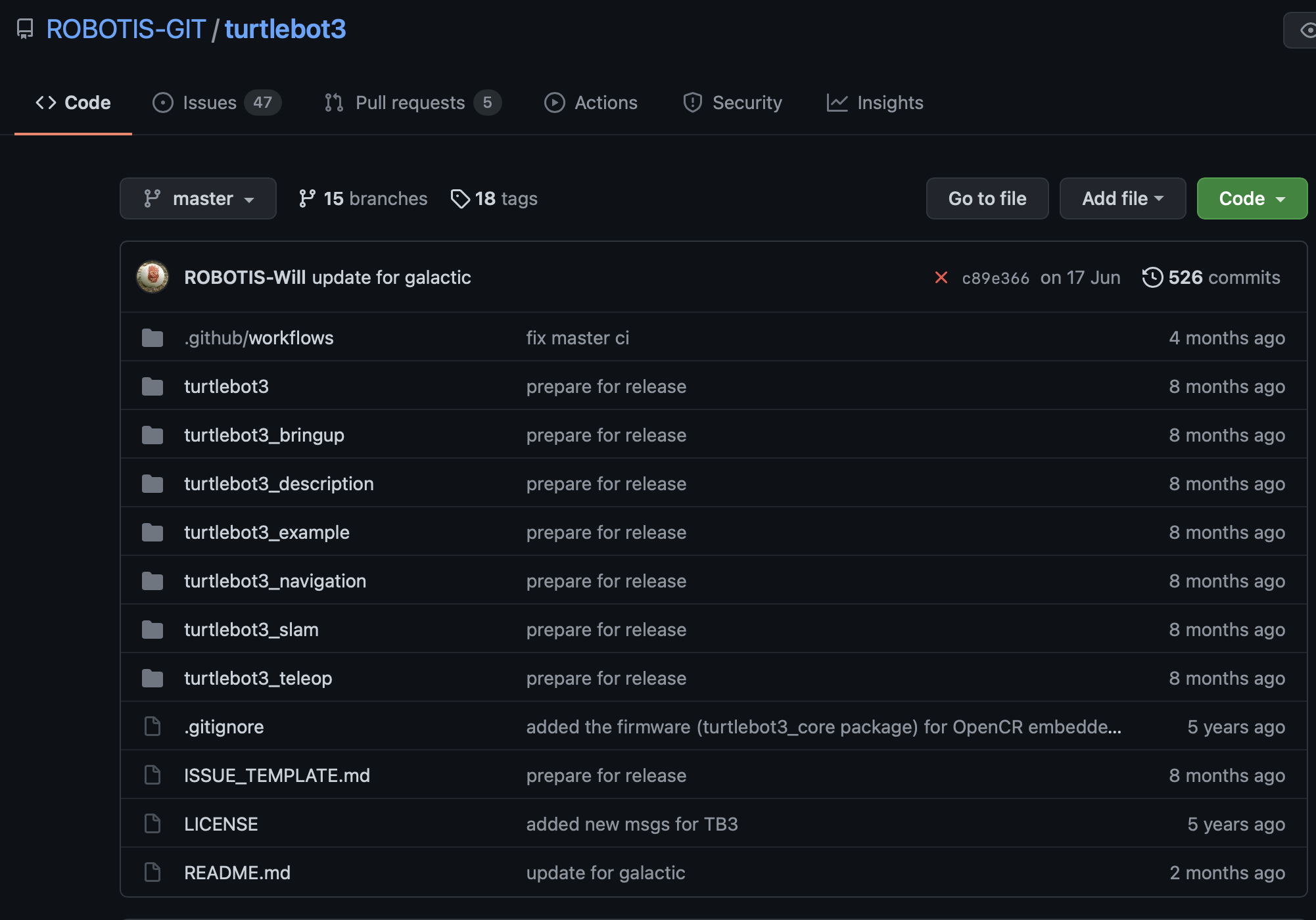Open the master branch dropdown
The width and height of the screenshot is (1316, 920).
coord(198,198)
